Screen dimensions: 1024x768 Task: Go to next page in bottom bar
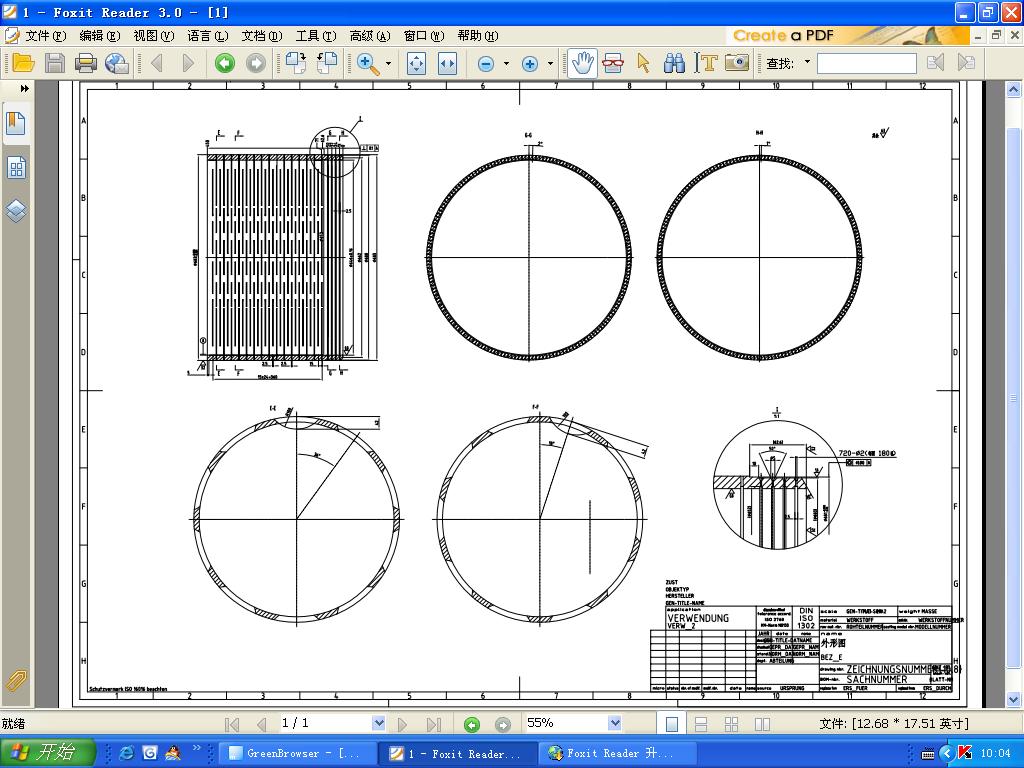click(402, 724)
